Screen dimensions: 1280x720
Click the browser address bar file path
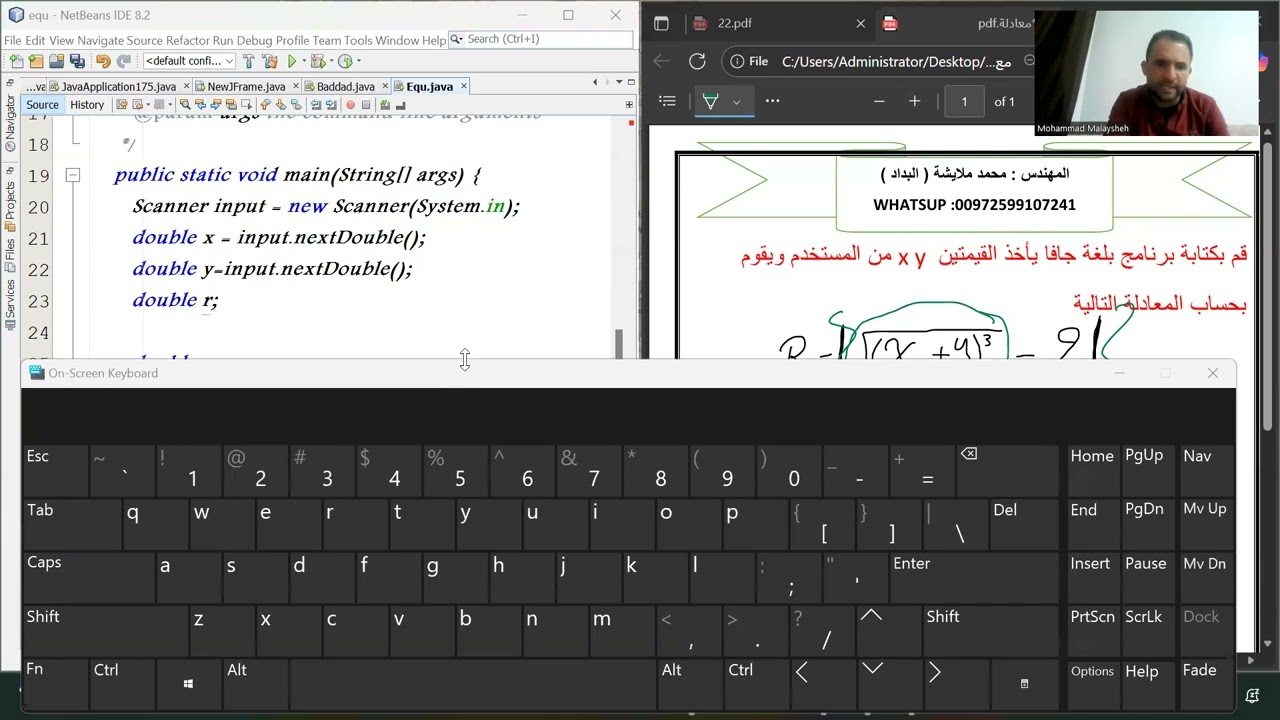tap(896, 61)
